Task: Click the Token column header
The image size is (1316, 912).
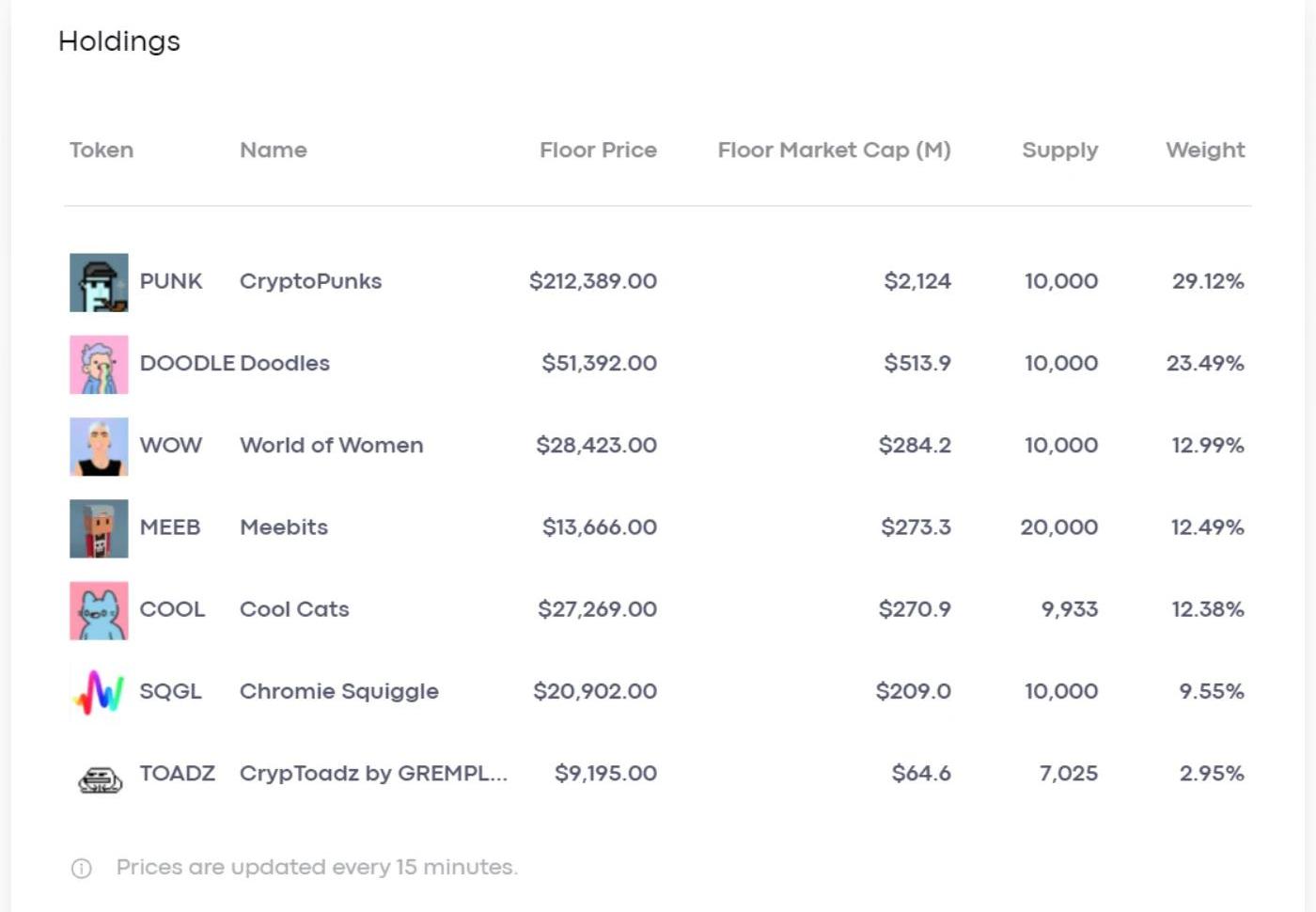Action: 102,150
